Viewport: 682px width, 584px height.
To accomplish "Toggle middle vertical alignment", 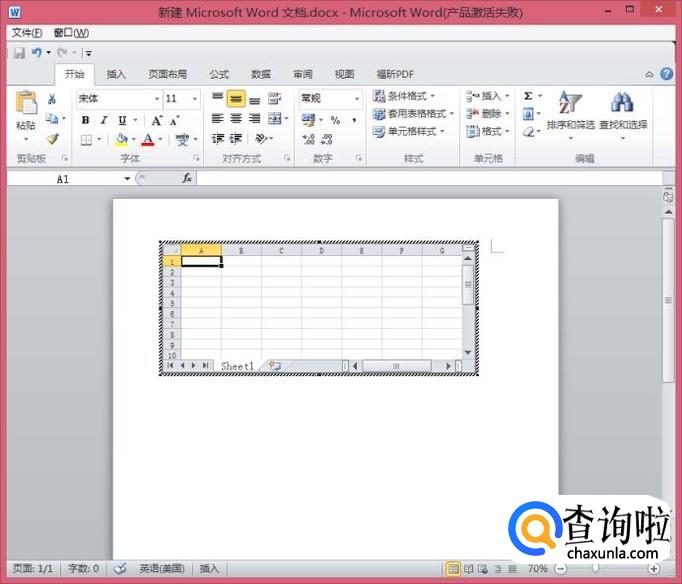I will [236, 99].
